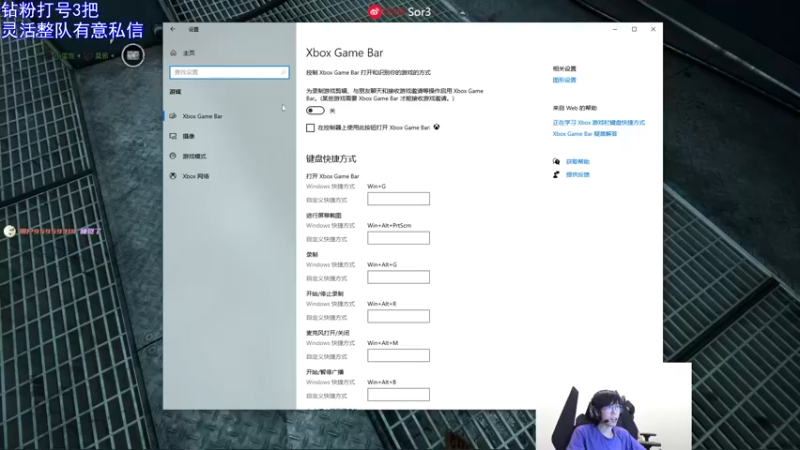This screenshot has height=450, width=800.
Task: Click the Xbox Game Bar sidebar icon
Action: pyautogui.click(x=173, y=116)
